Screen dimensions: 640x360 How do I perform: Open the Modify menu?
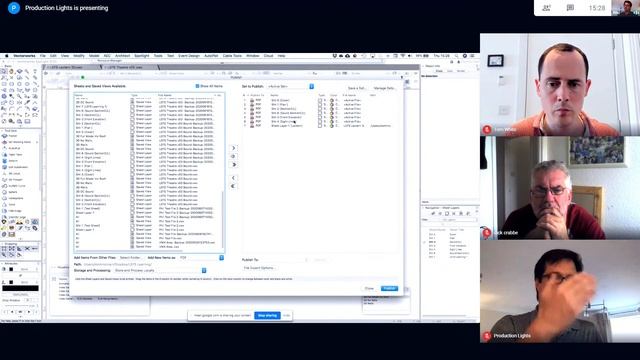[79, 56]
